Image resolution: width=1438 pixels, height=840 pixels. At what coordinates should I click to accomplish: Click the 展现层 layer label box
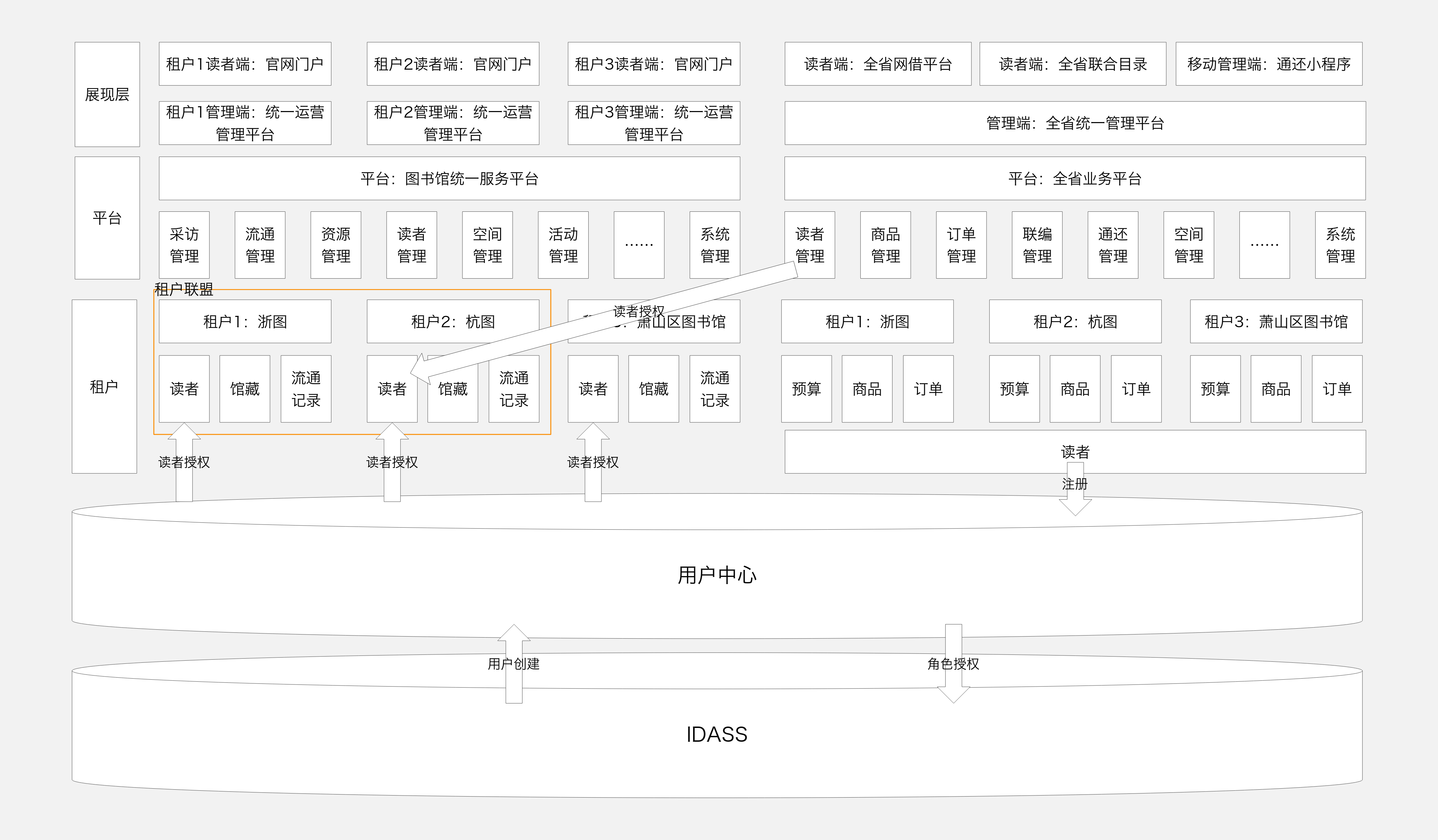pos(107,94)
